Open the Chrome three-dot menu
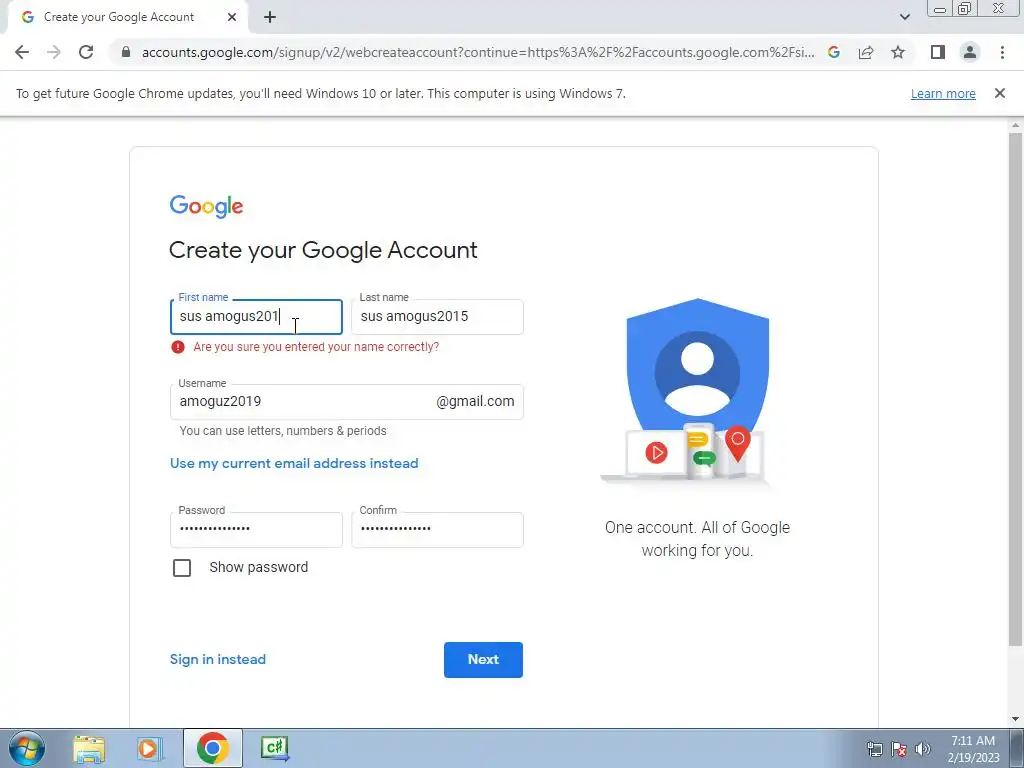 point(1002,52)
